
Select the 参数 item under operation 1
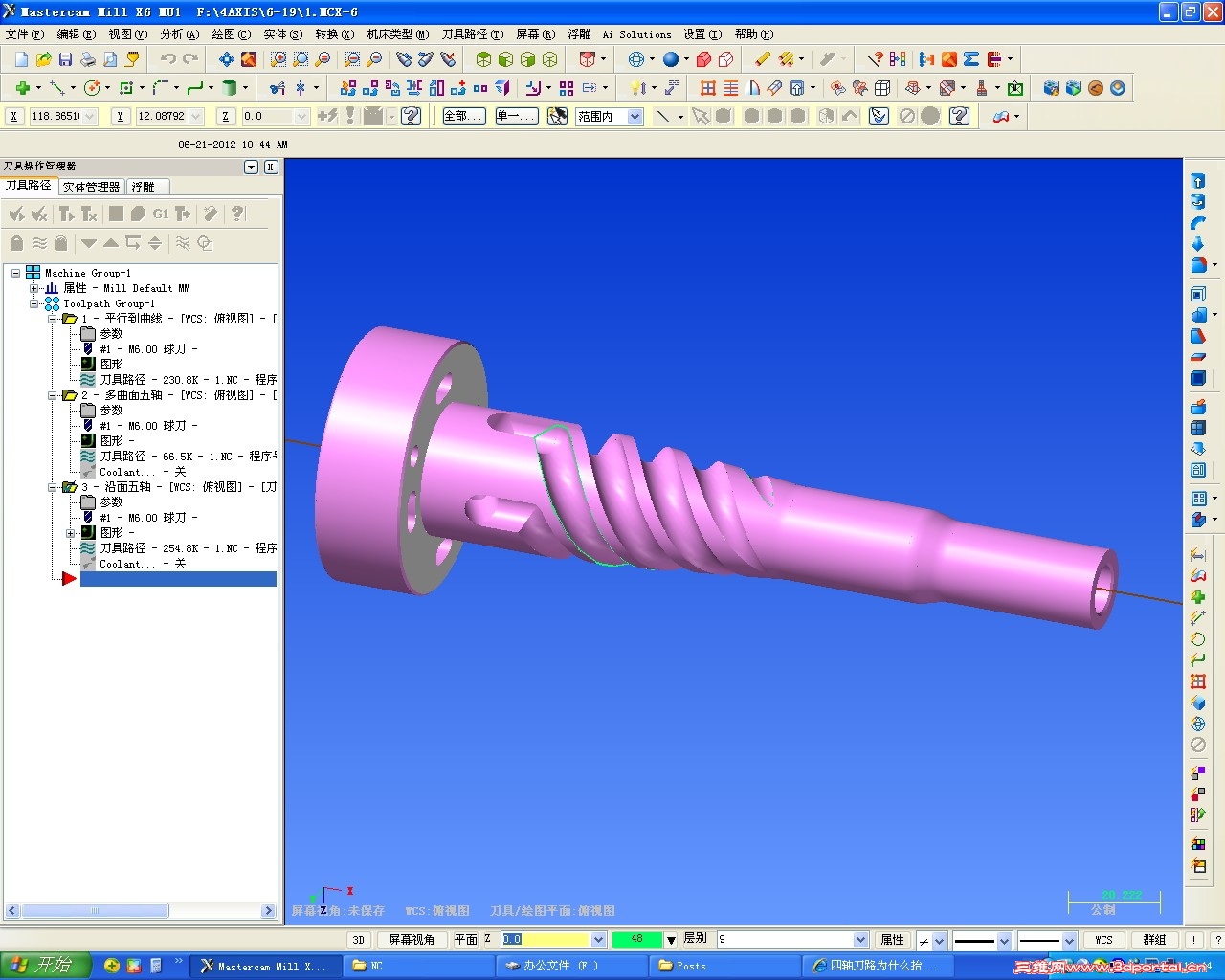click(112, 334)
